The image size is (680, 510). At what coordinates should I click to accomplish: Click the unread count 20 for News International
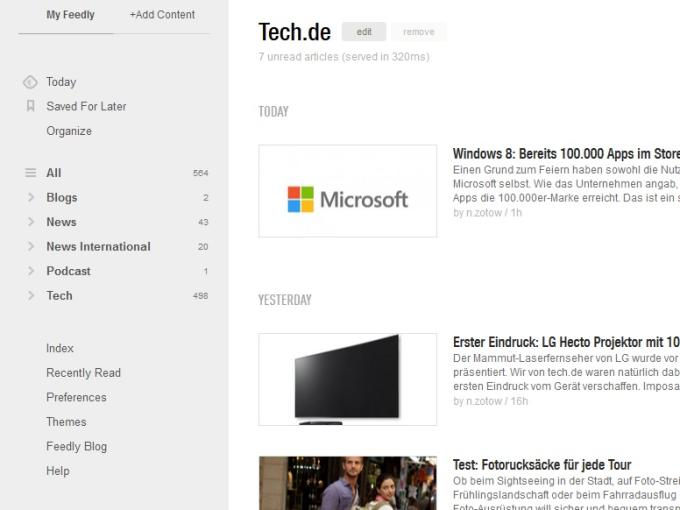[203, 247]
